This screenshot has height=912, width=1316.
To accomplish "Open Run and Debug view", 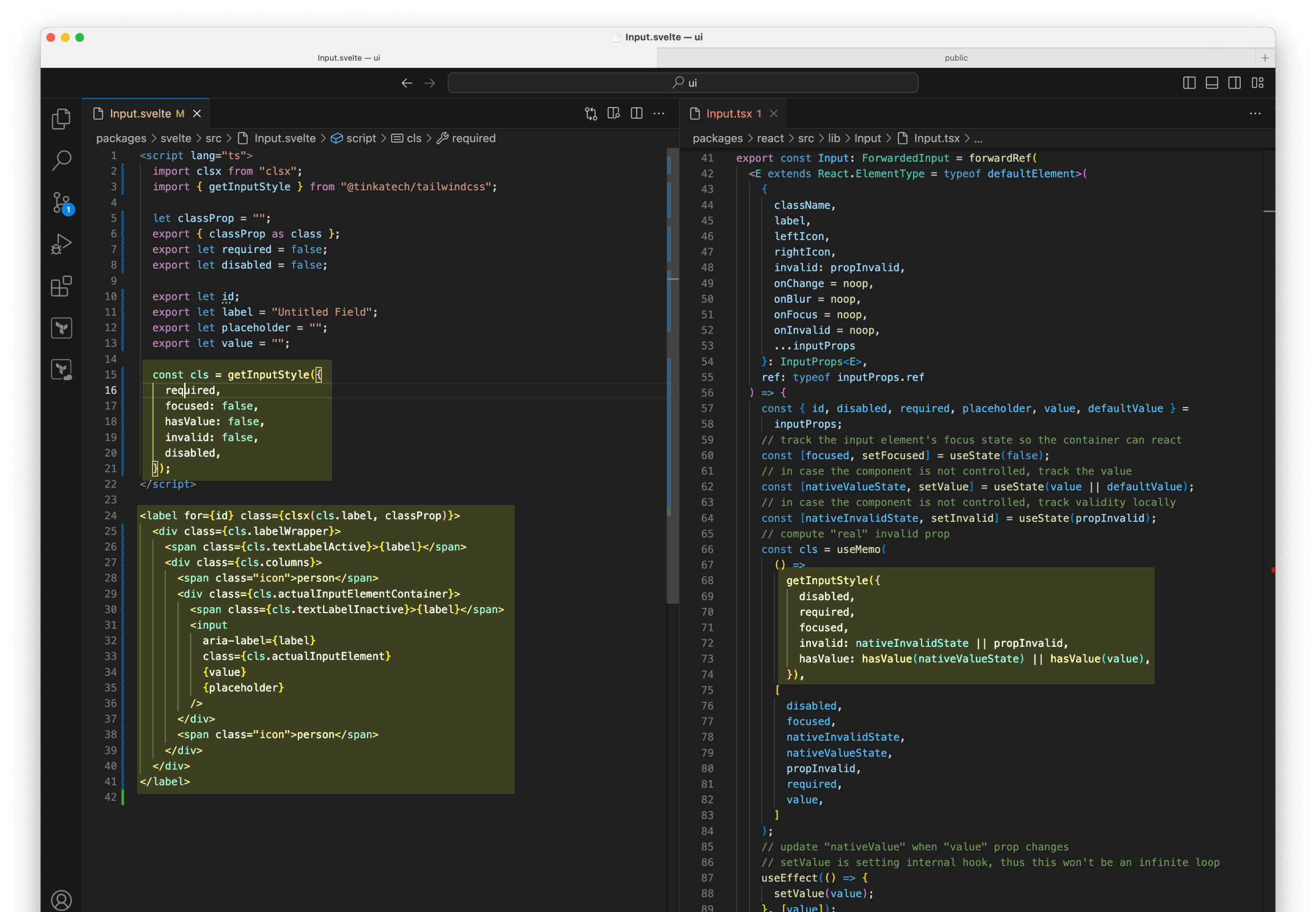I will click(x=61, y=244).
